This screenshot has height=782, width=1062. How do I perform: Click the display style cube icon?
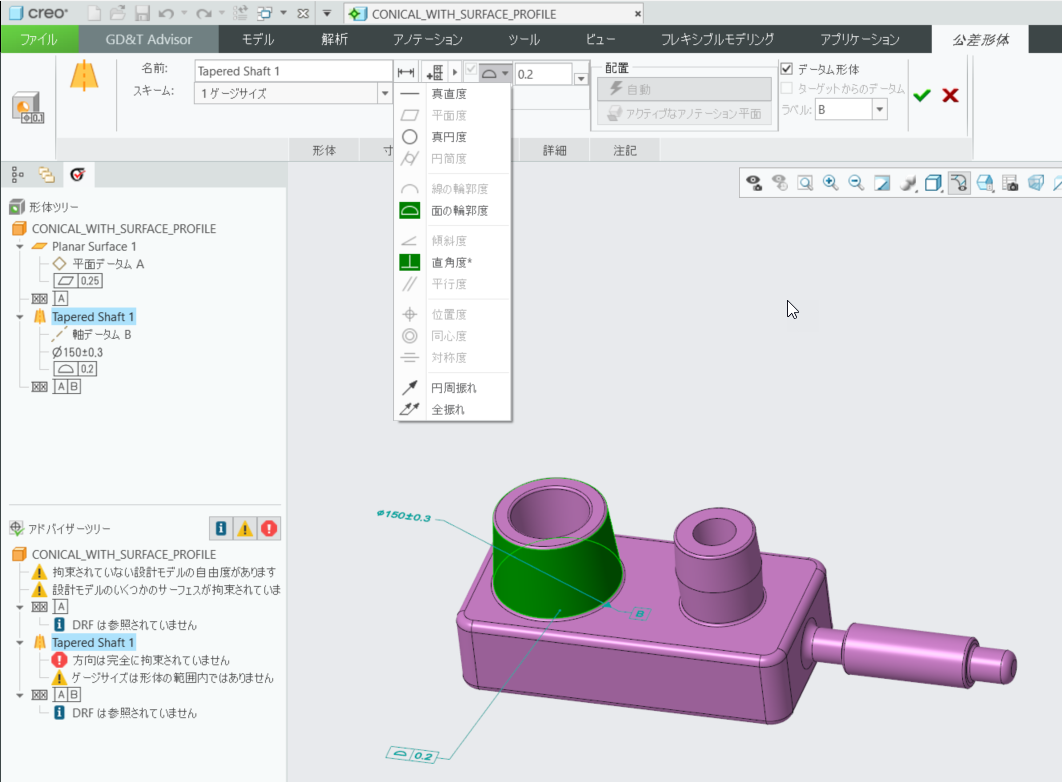(x=933, y=183)
